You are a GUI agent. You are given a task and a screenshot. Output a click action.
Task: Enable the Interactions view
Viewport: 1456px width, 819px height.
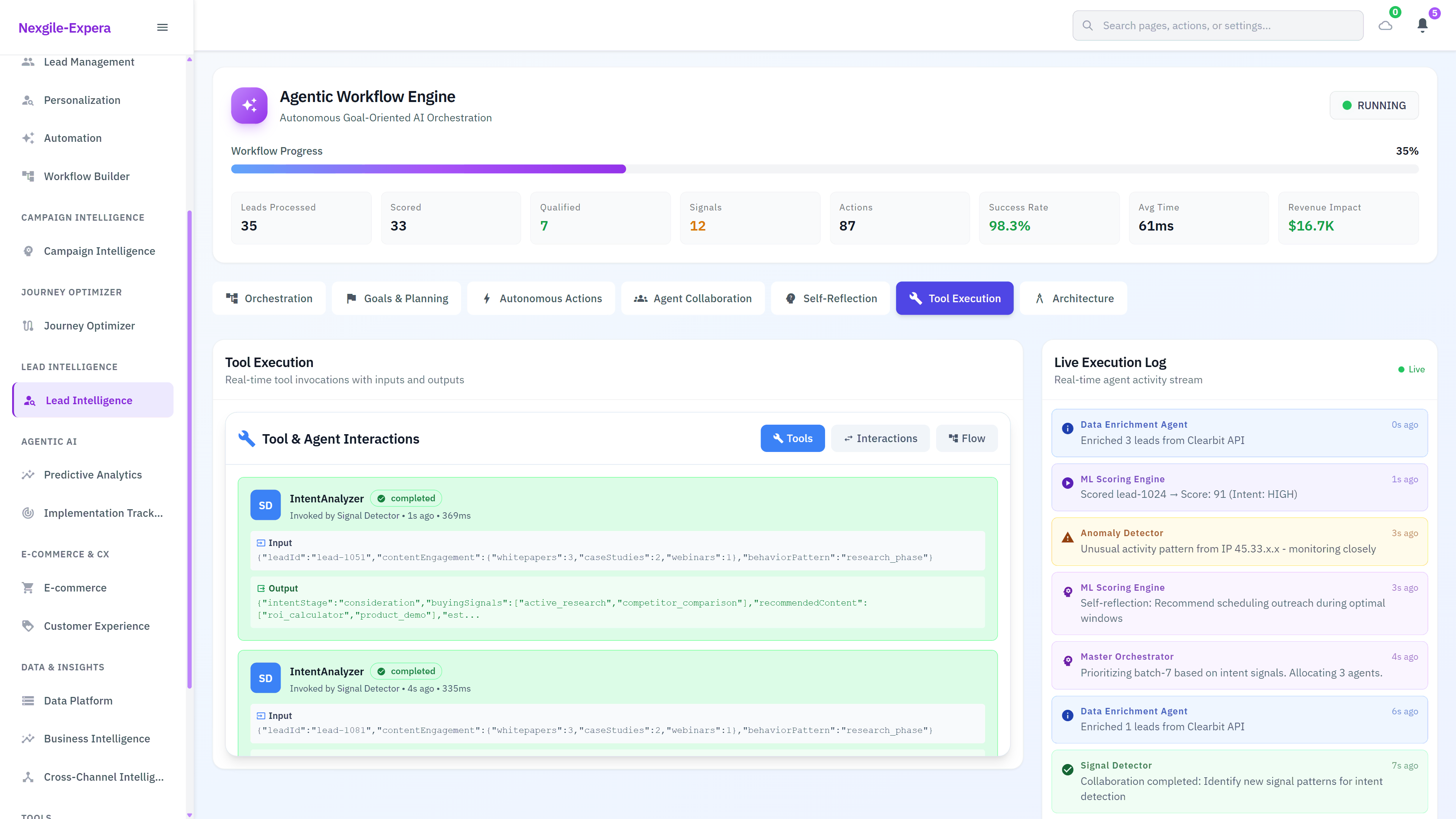pyautogui.click(x=880, y=438)
